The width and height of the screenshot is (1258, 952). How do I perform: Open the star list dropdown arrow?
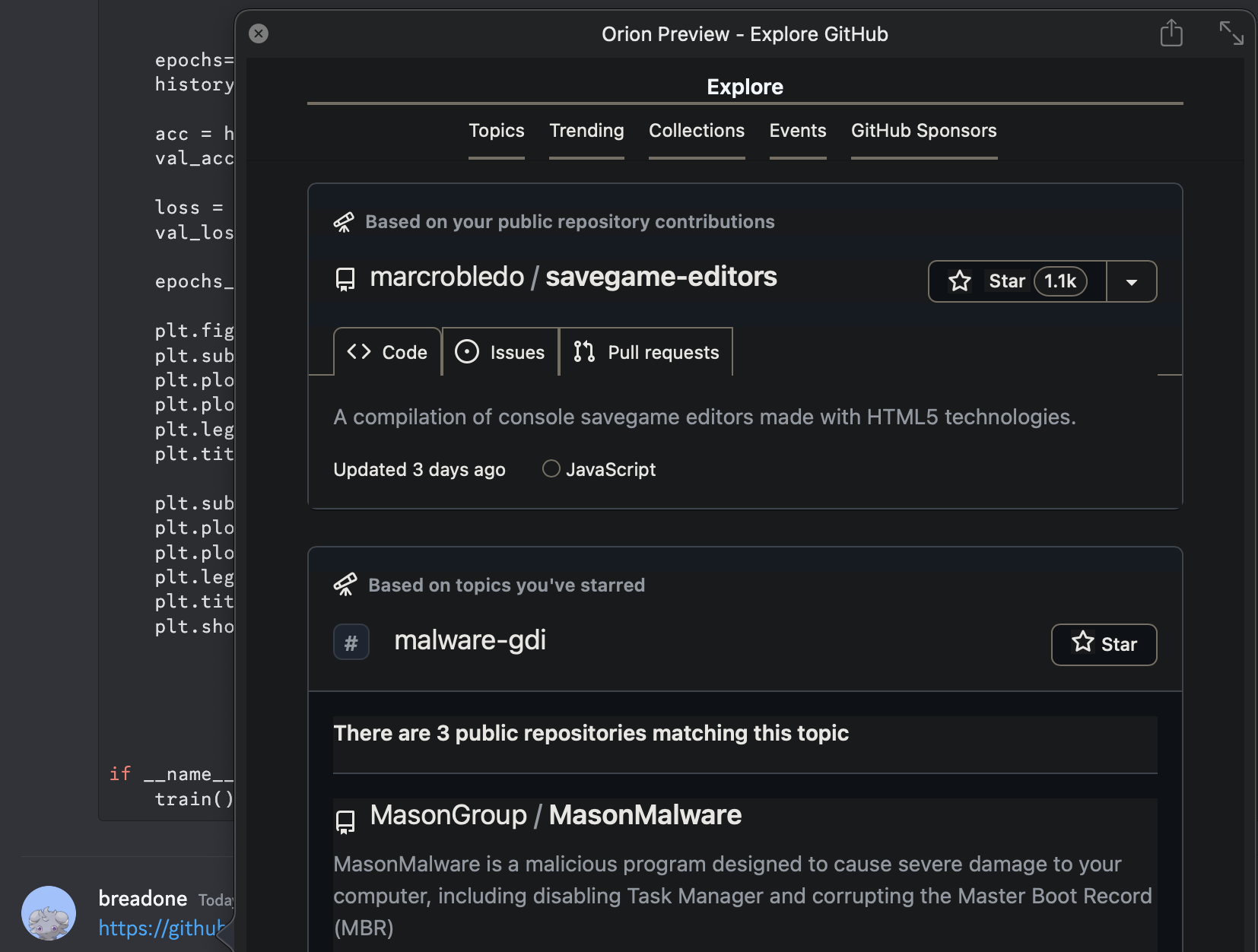1131,282
